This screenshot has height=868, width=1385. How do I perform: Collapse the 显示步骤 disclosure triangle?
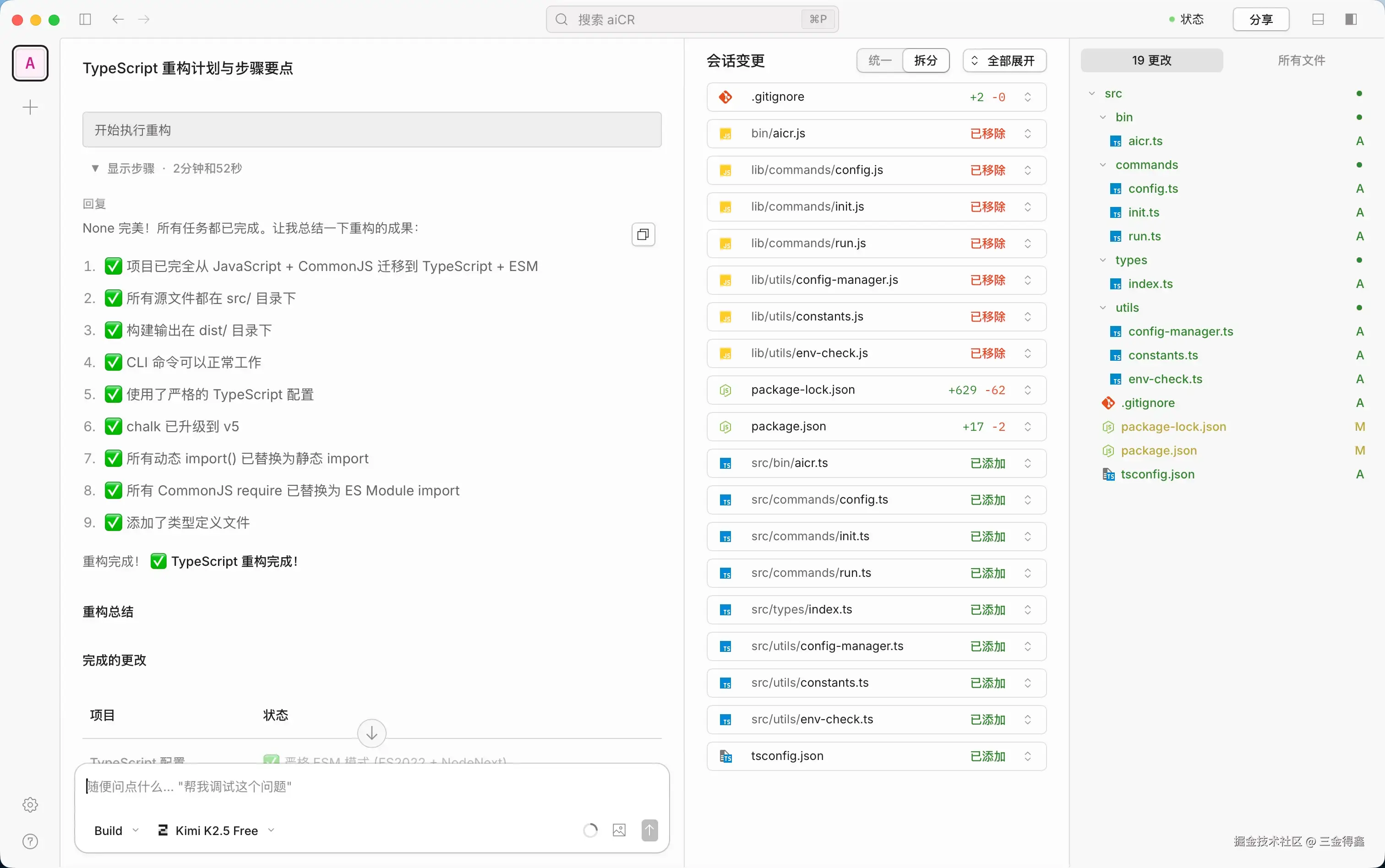[x=95, y=168]
